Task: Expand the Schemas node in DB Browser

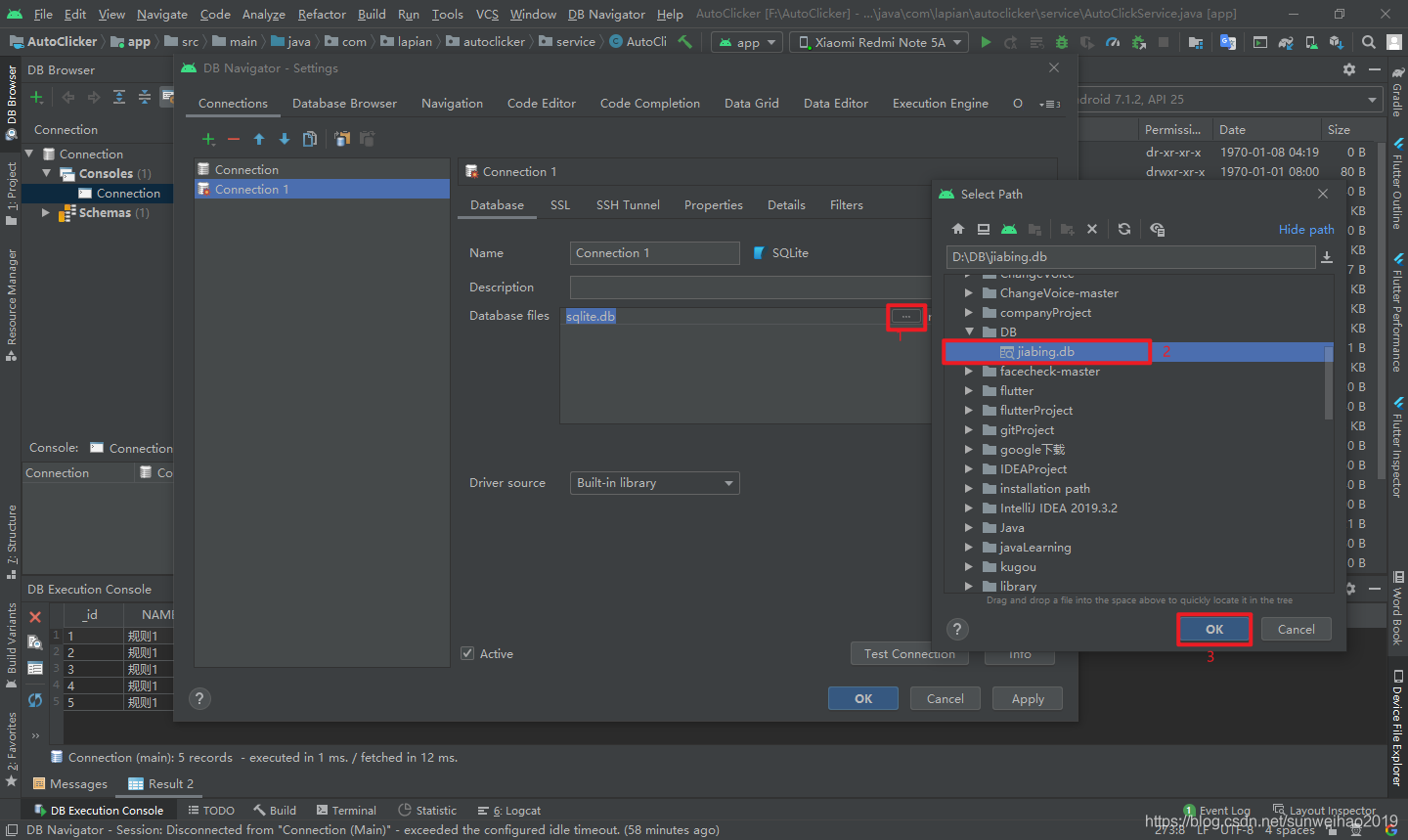Action: pos(46,212)
